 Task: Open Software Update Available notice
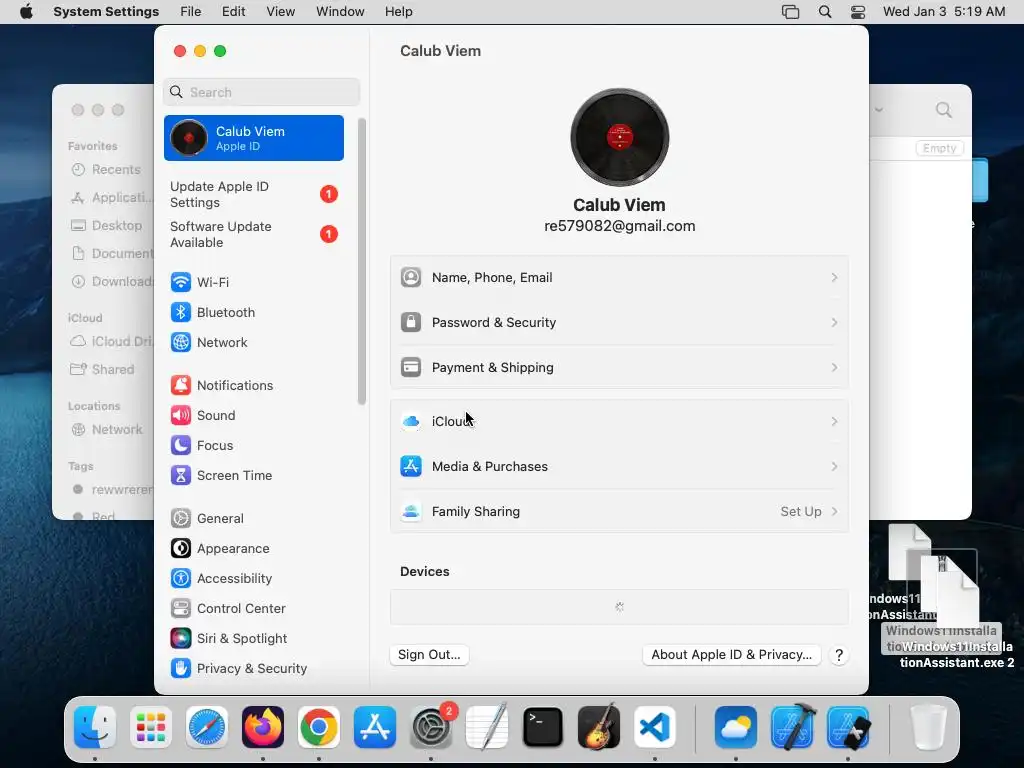pyautogui.click(x=253, y=234)
